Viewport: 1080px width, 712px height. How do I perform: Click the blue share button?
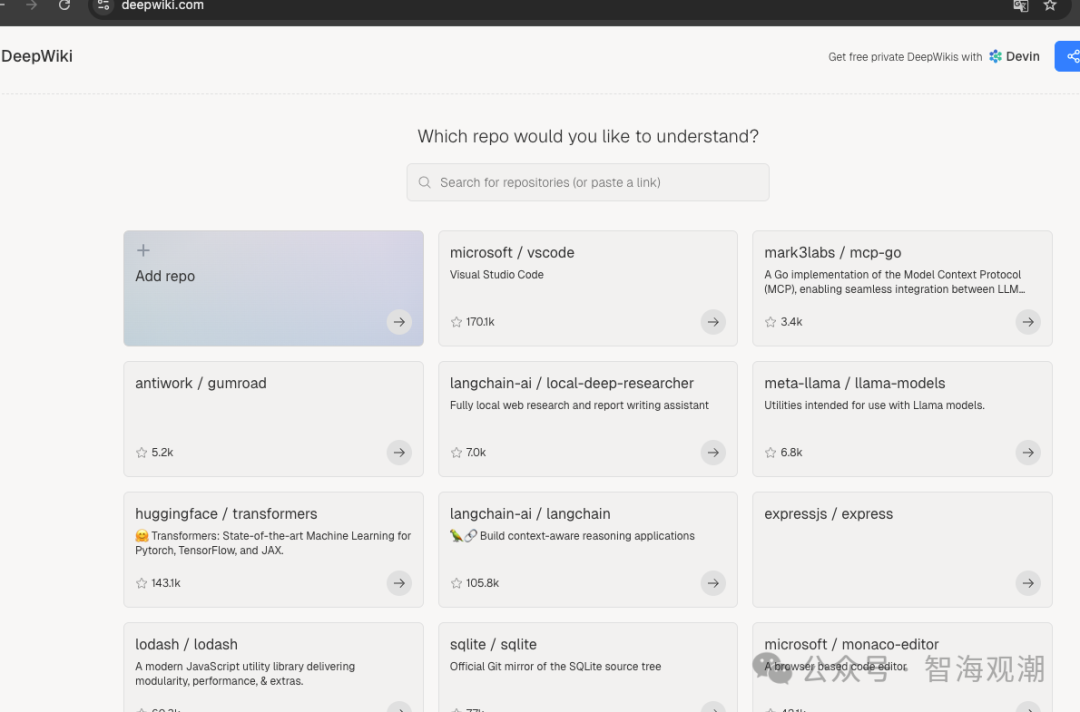pos(1070,56)
